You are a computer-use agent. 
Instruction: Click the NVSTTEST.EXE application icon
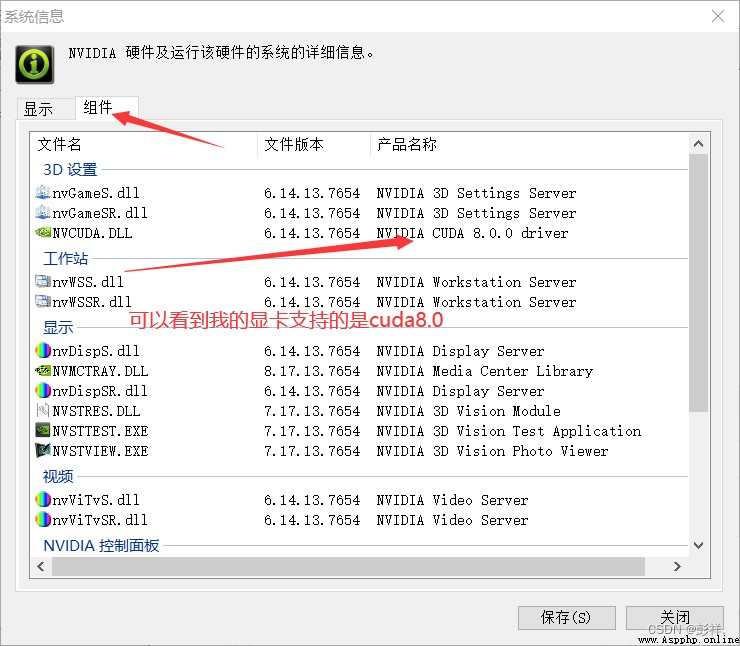42,430
